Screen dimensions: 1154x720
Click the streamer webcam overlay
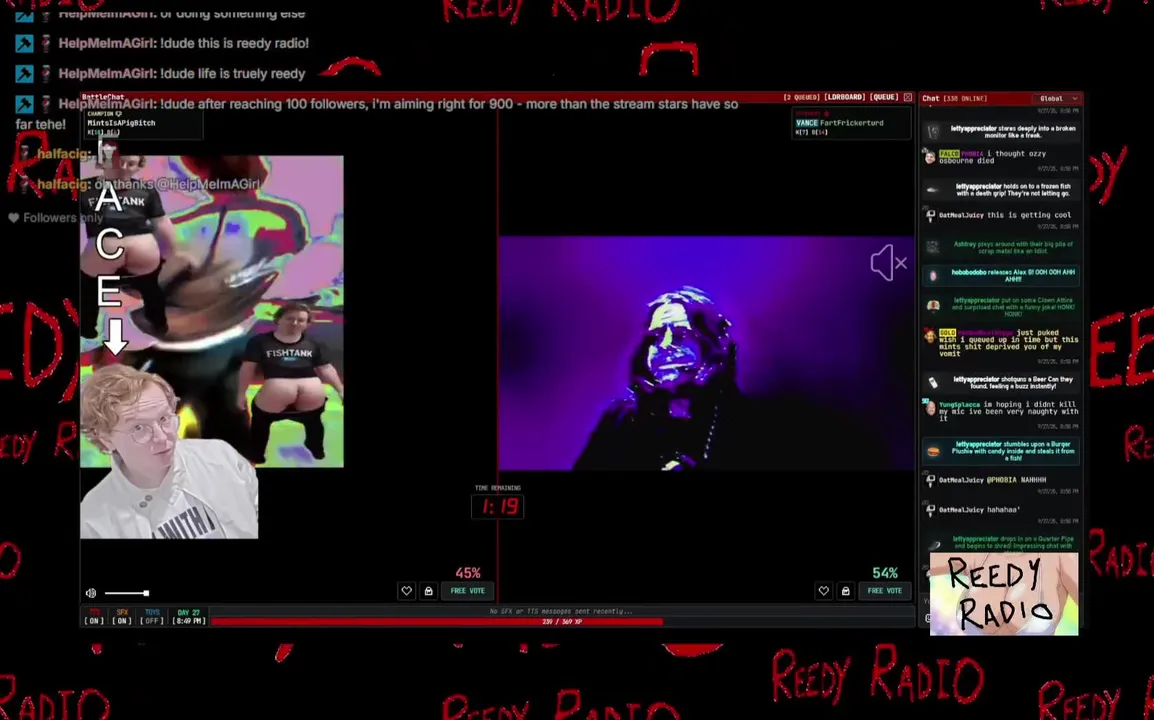[169, 451]
